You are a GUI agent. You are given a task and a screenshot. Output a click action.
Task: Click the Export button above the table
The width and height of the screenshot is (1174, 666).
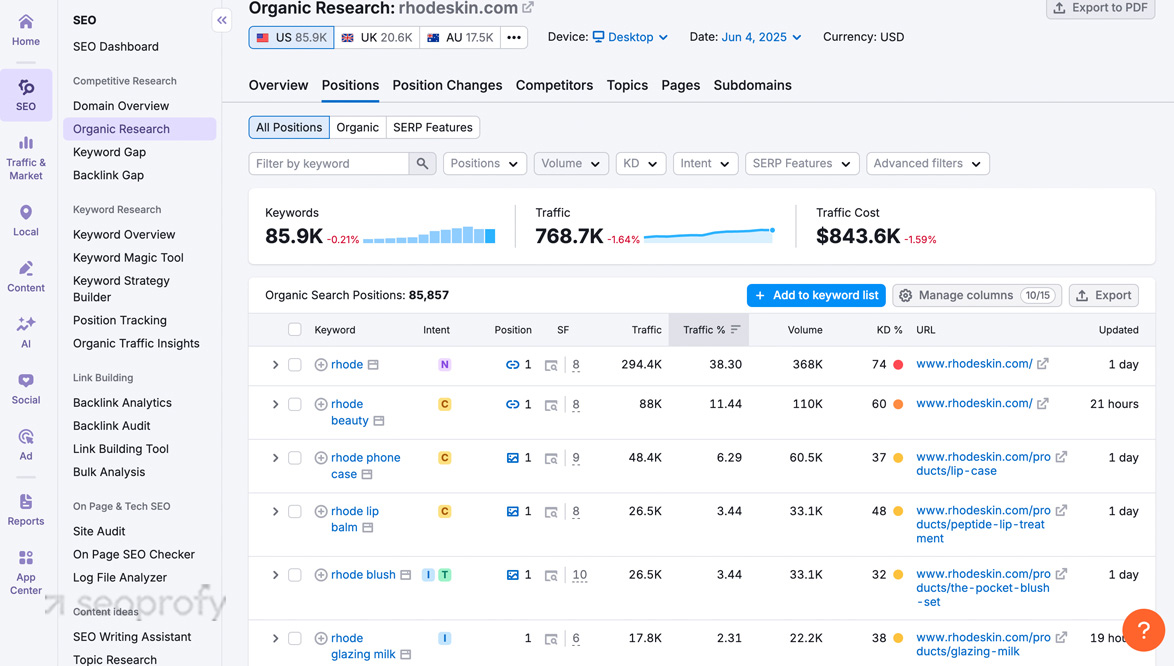pos(1104,296)
